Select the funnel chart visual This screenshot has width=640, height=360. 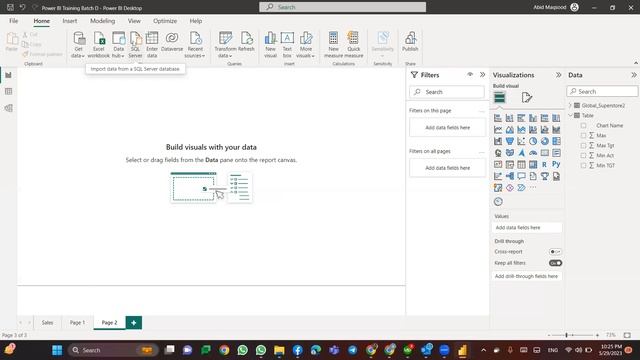(x=510, y=141)
